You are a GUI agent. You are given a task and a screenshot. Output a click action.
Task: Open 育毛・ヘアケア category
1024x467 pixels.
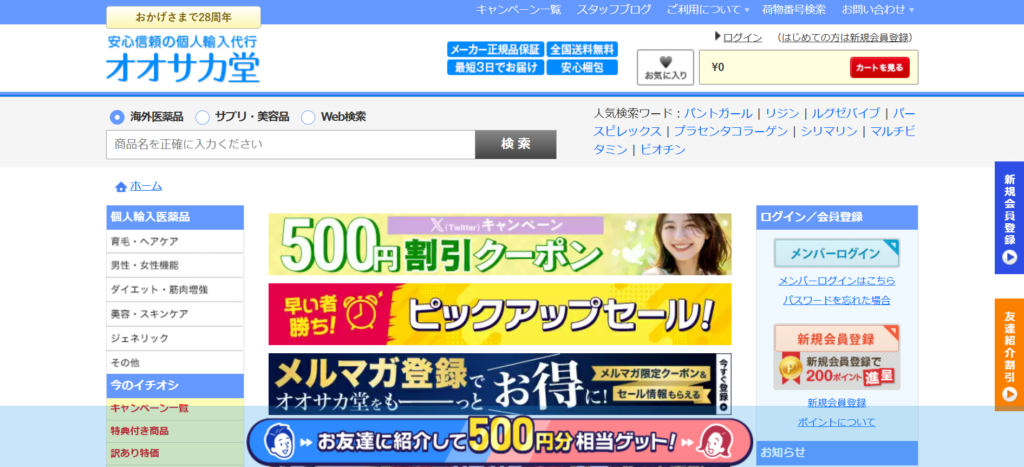175,242
